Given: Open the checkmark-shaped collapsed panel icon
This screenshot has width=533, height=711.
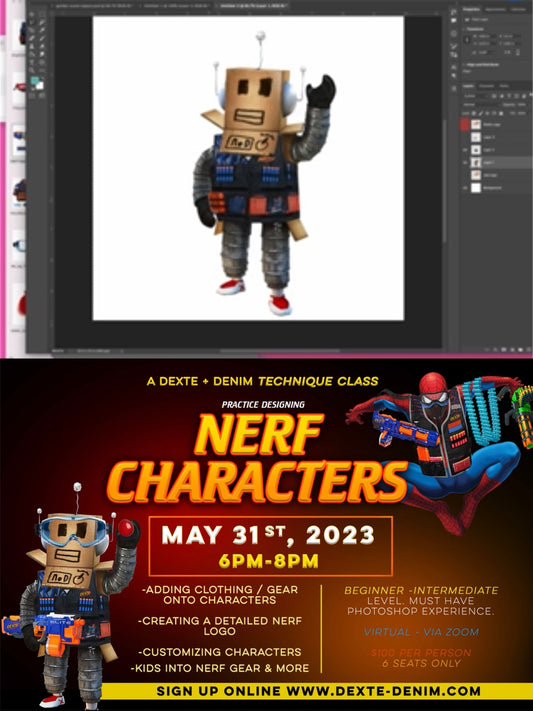Looking at the screenshot, I should [454, 46].
